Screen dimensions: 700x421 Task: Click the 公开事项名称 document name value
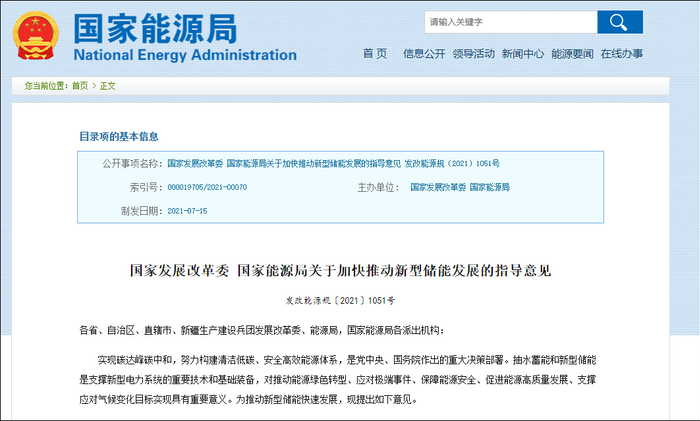pos(333,163)
